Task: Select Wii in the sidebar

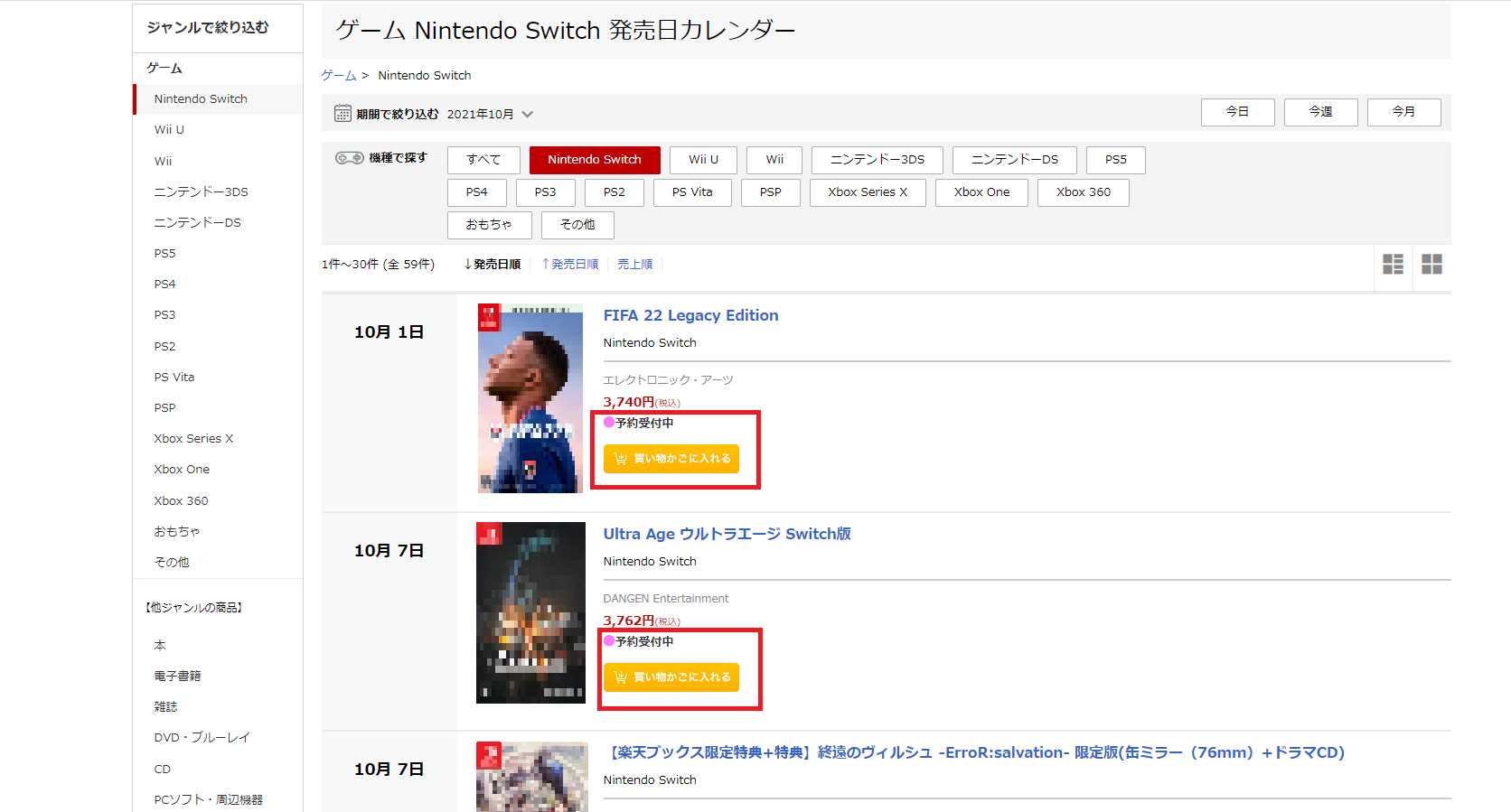Action: tap(163, 162)
